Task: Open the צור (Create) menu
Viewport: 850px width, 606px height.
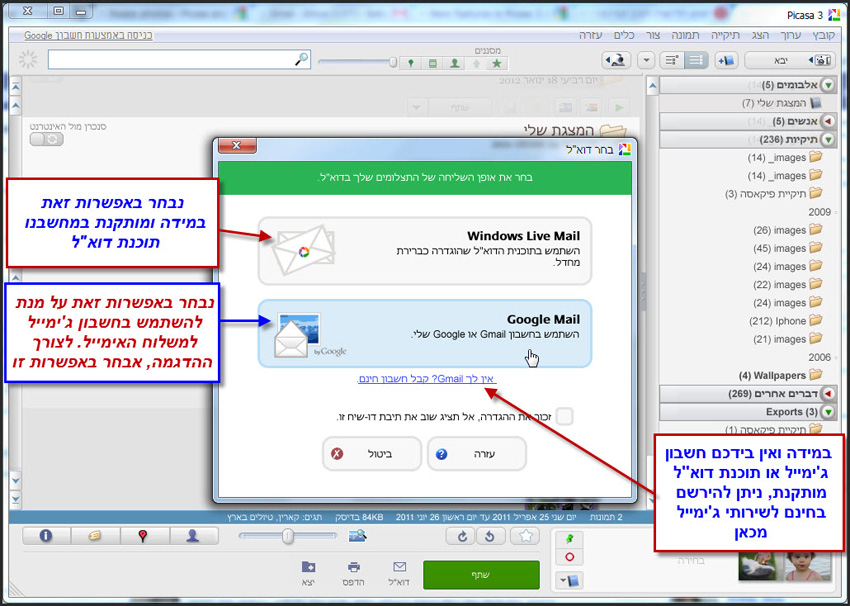Action: point(653,35)
